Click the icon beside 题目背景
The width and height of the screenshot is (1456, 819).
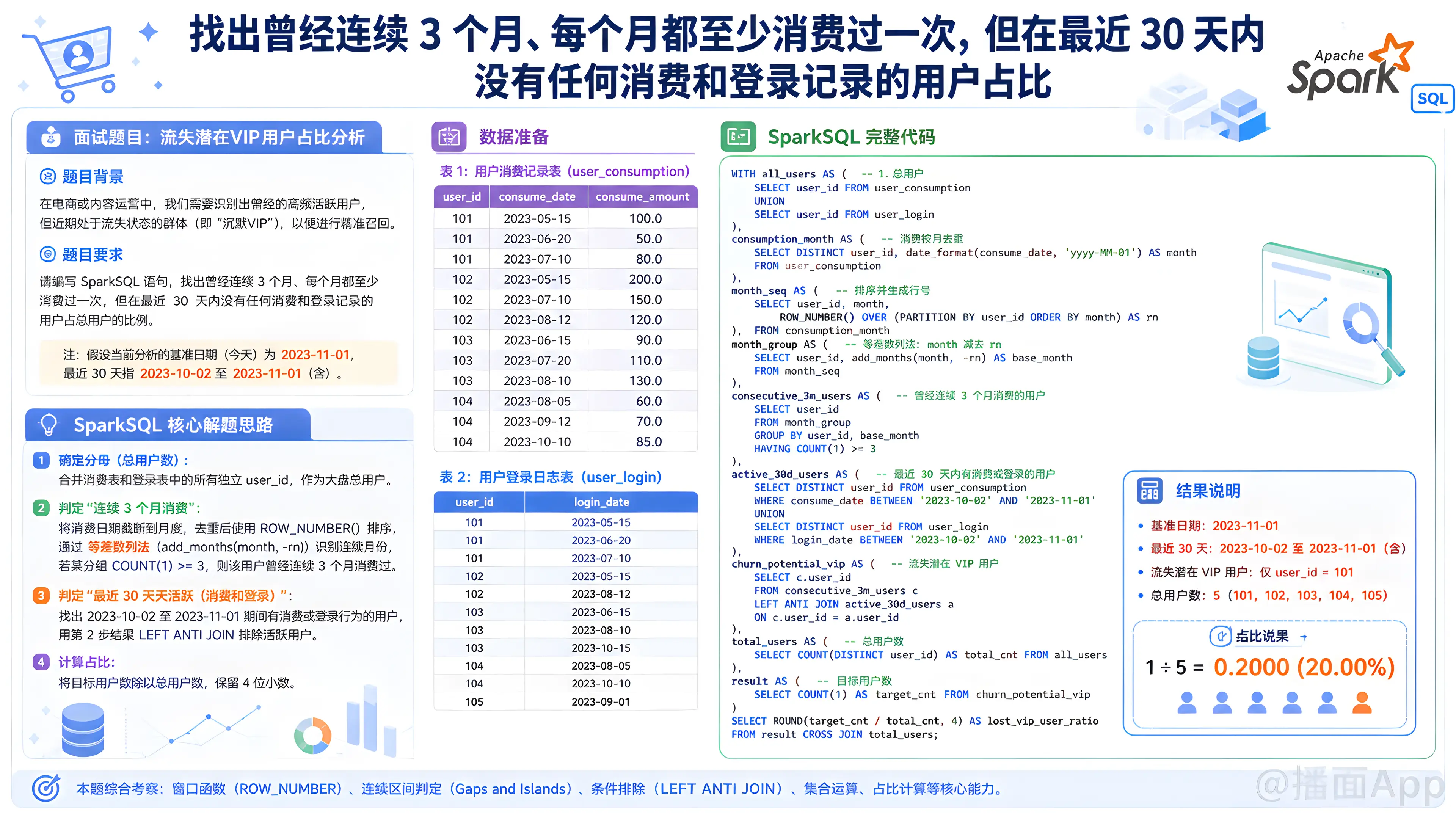(47, 176)
